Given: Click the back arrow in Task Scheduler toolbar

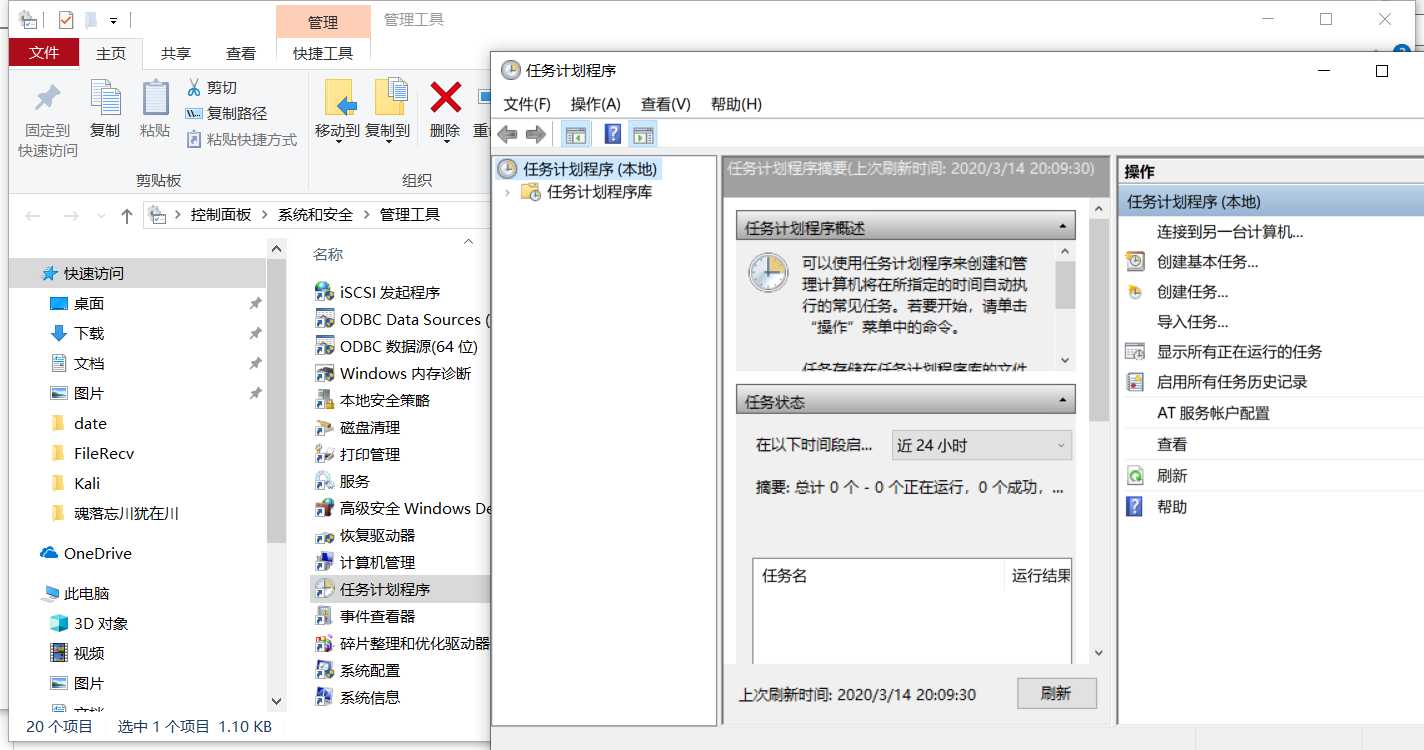Looking at the screenshot, I should tap(507, 134).
